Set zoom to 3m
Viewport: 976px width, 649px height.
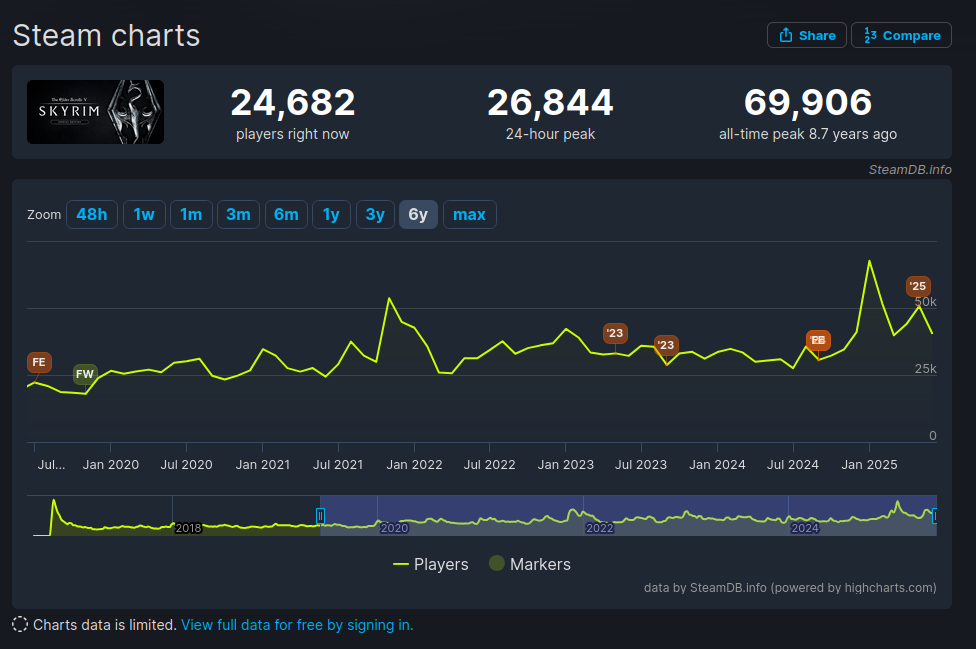pyautogui.click(x=238, y=215)
